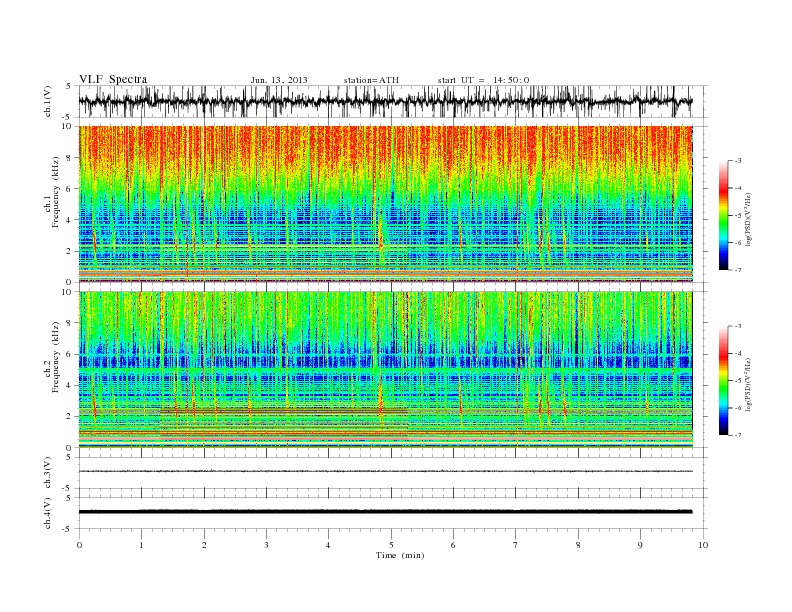Image resolution: width=792 pixels, height=612 pixels.
Task: Click the time-axis tick label "9"
Action: tap(640, 545)
